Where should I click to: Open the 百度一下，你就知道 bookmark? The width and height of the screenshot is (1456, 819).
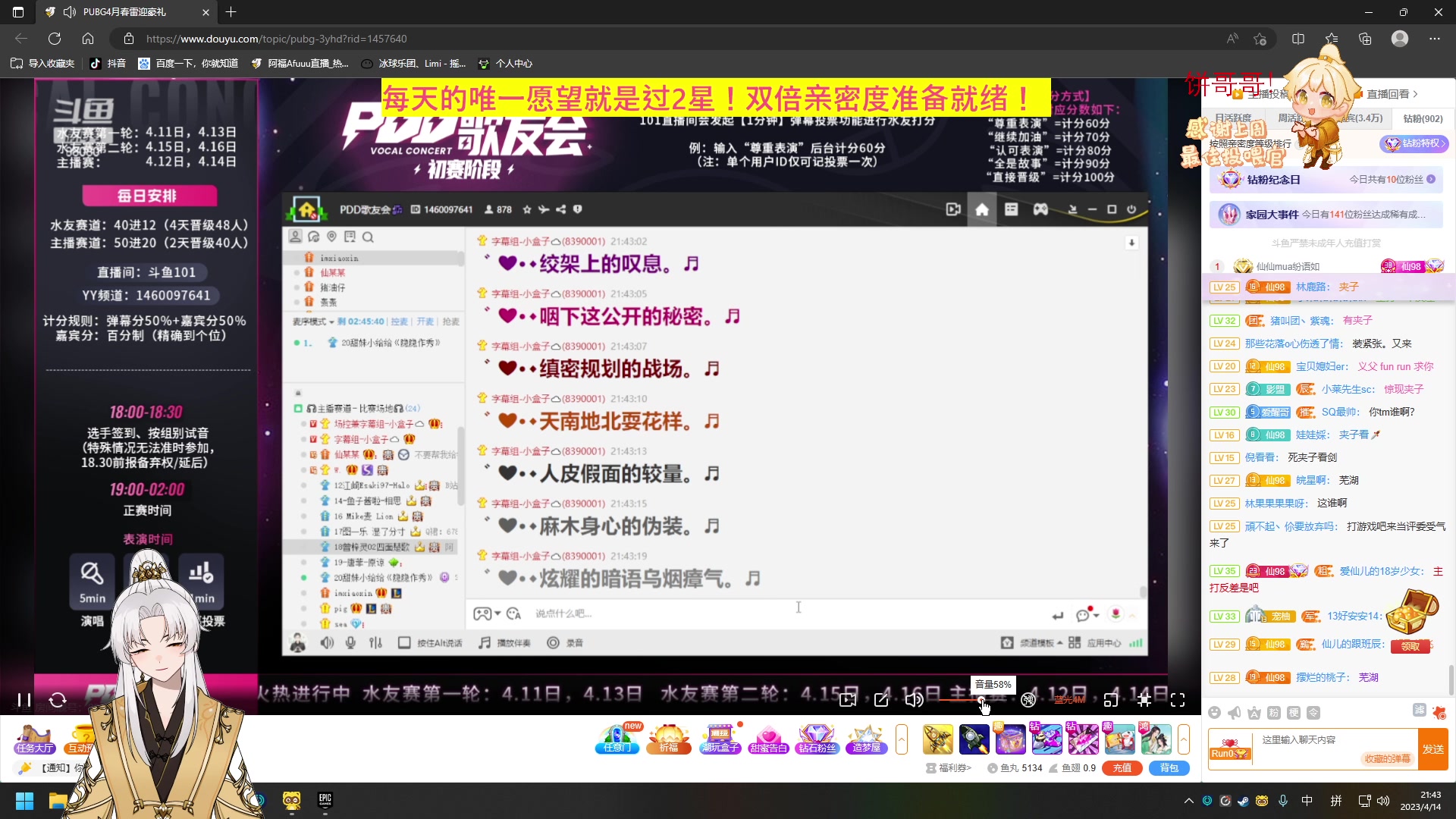point(188,64)
